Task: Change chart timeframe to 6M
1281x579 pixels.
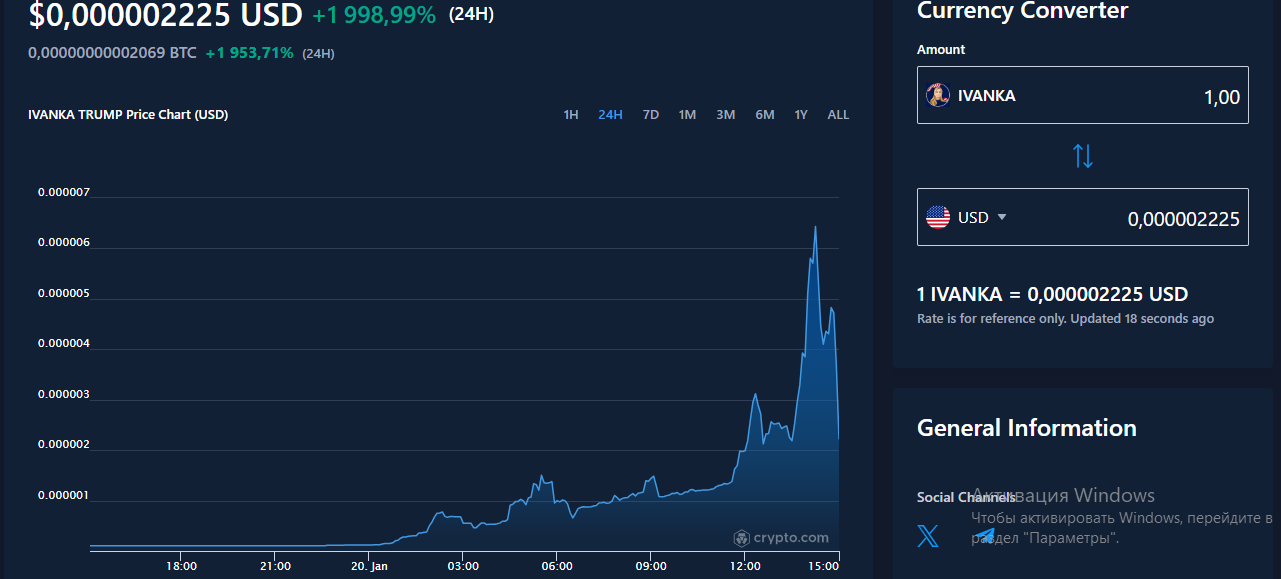Action: [765, 115]
